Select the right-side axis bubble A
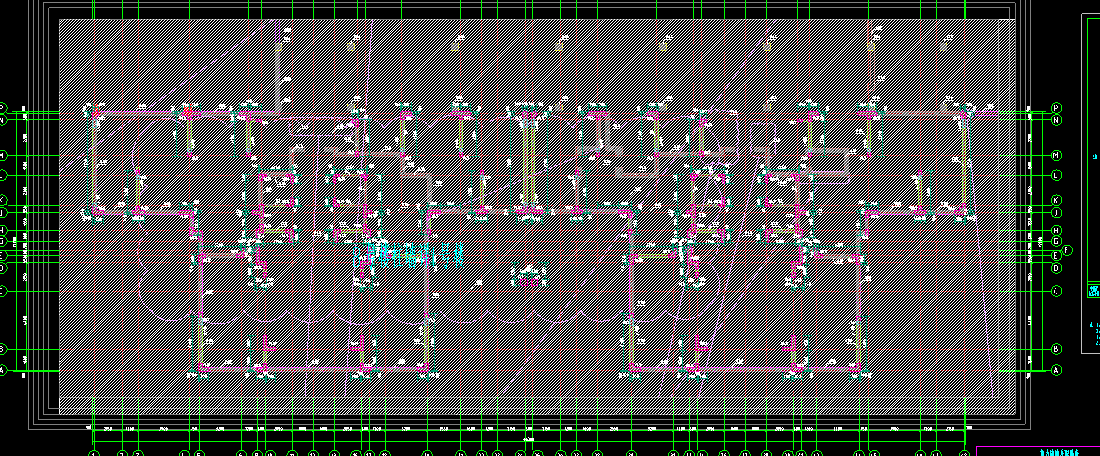The image size is (1100, 456). pos(1057,370)
